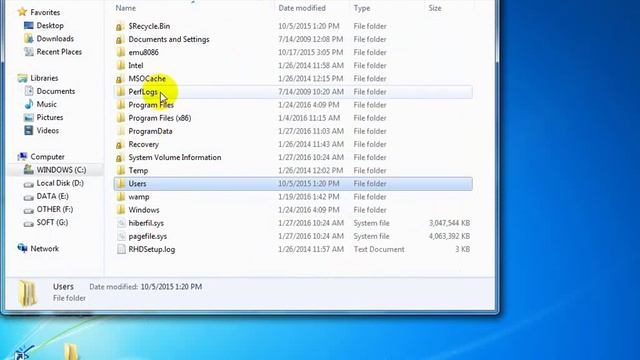
Task: Select the Documents and Settings folder icon
Action: pos(120,39)
